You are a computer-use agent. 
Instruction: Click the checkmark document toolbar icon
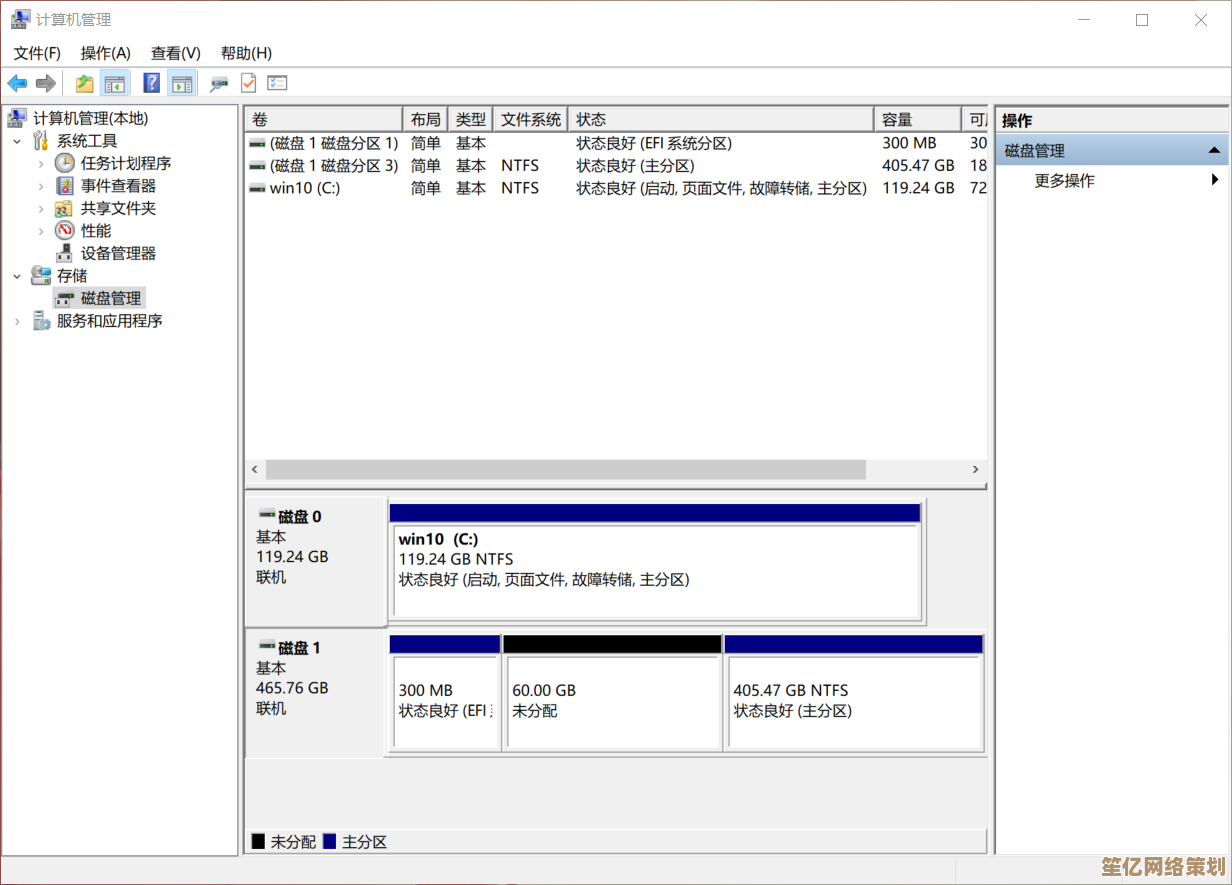(x=248, y=84)
